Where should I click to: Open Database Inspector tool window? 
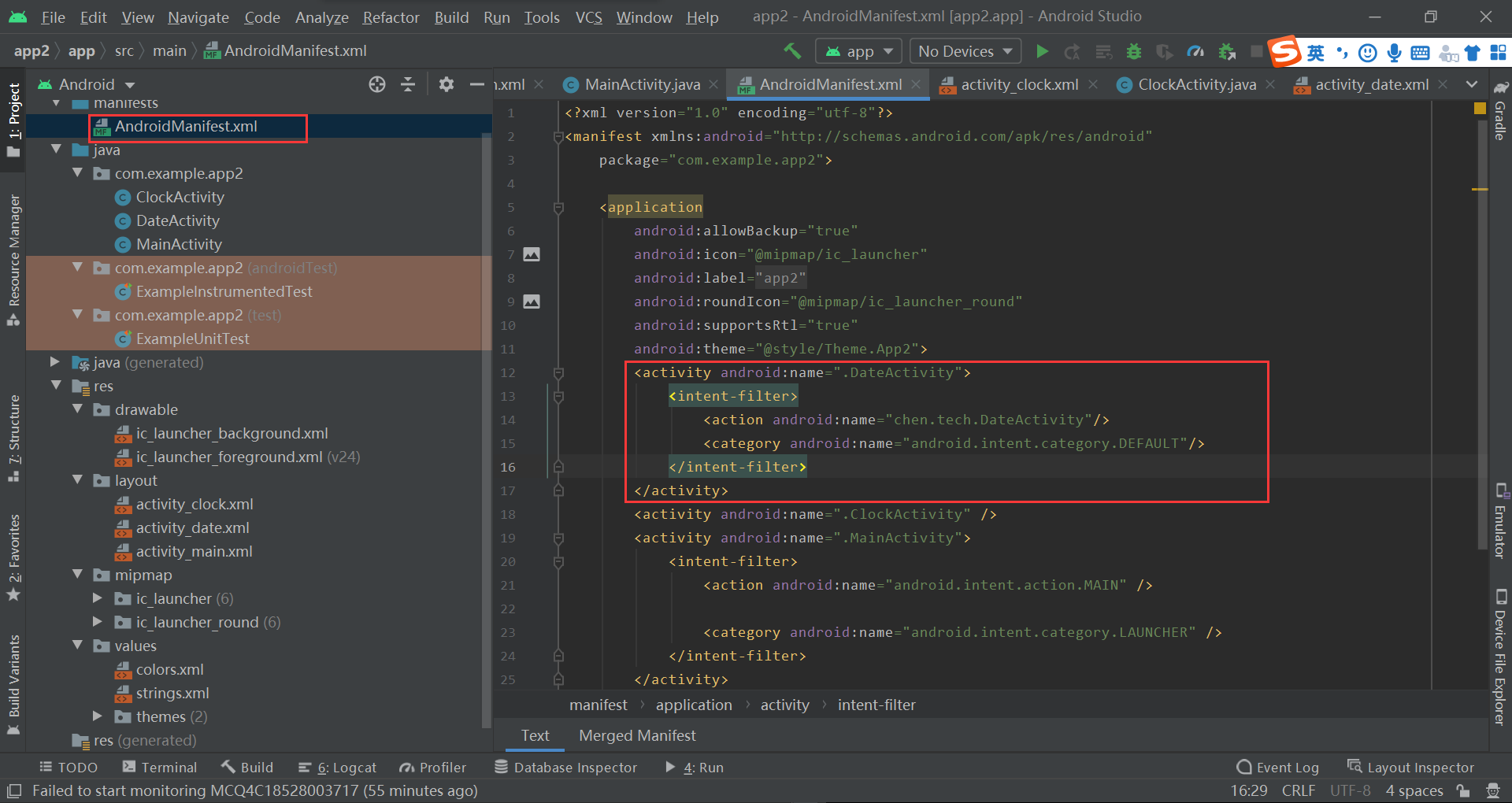click(x=566, y=768)
